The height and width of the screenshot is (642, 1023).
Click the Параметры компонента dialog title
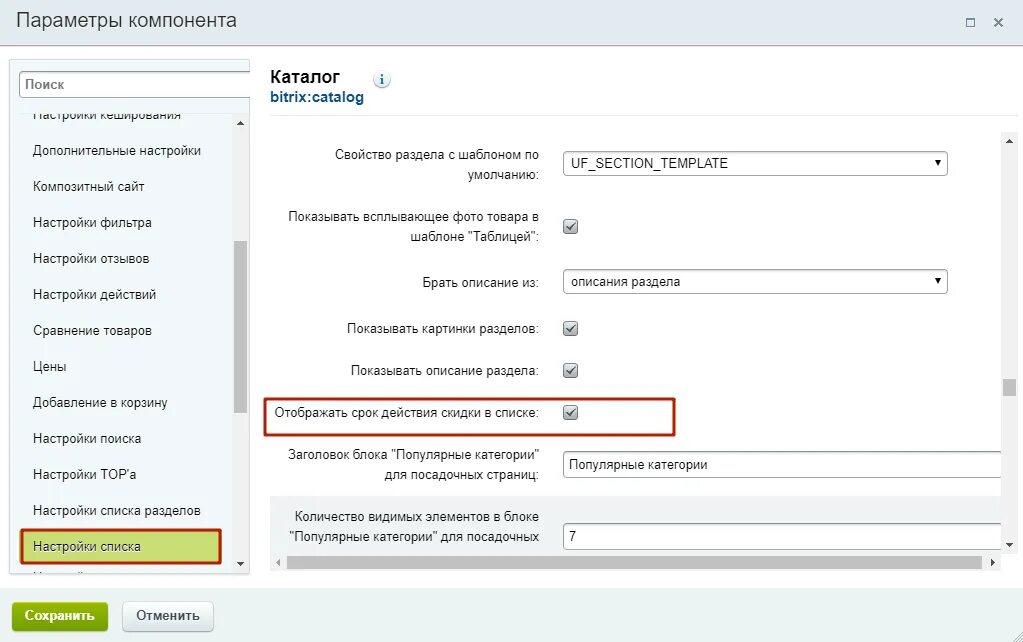(127, 21)
